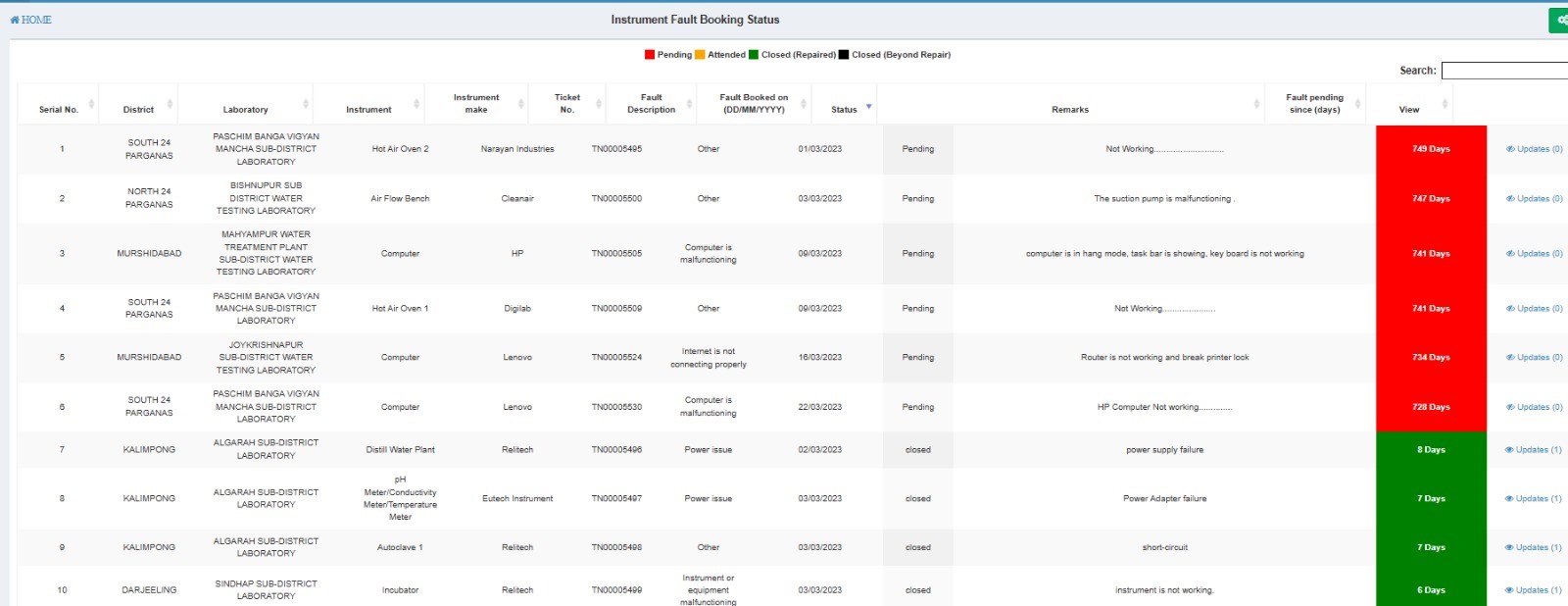The image size is (1568, 606).
Task: Sort by View column header
Action: pos(1409,104)
